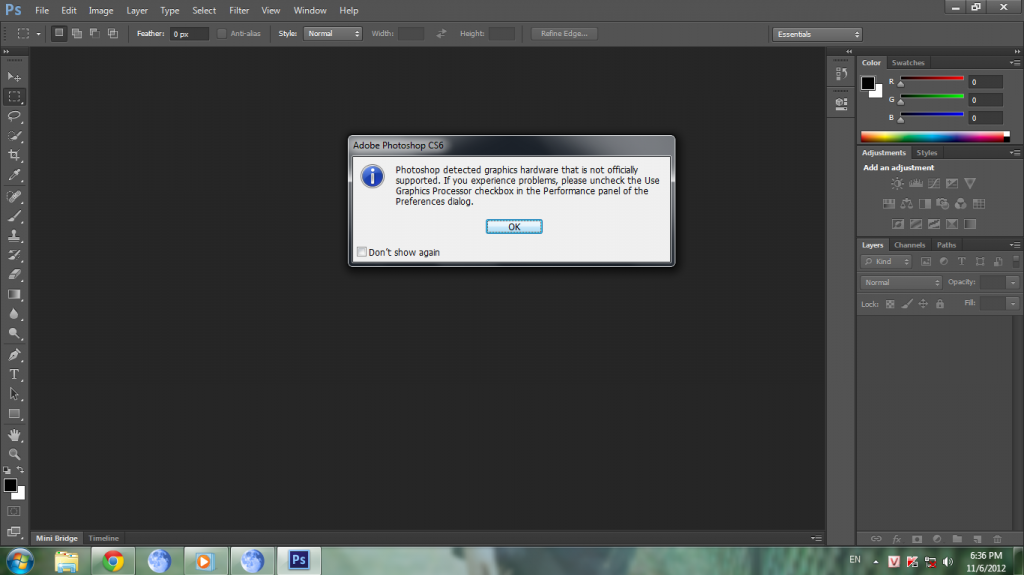This screenshot has height=575, width=1024.
Task: Select the Hand tool
Action: click(x=14, y=435)
